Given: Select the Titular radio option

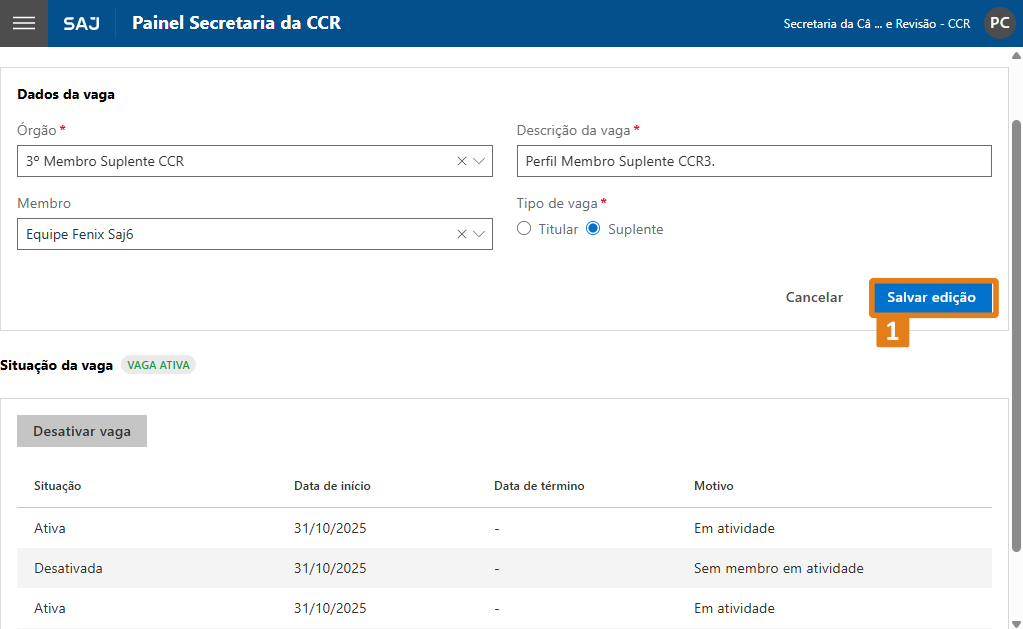Looking at the screenshot, I should (524, 229).
